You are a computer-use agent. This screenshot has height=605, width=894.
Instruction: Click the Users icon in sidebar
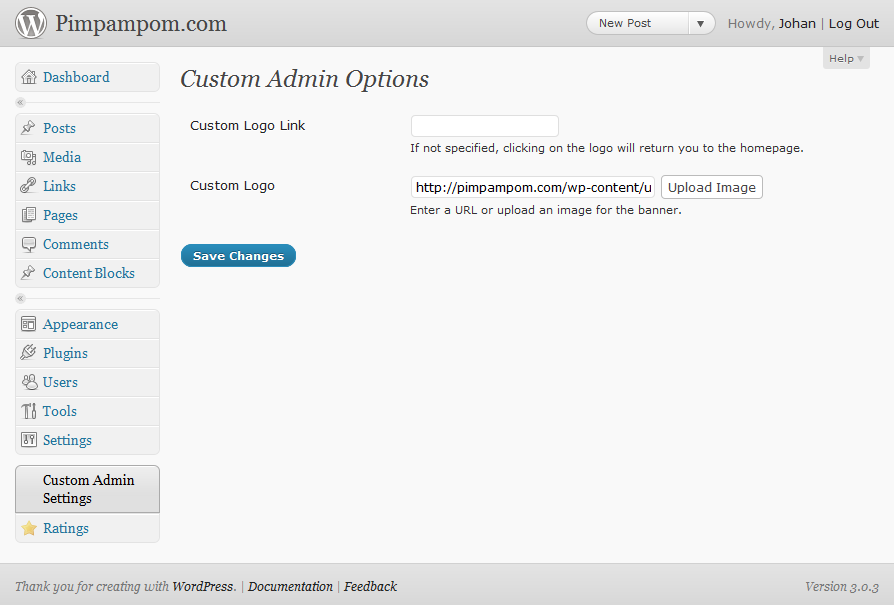(29, 382)
